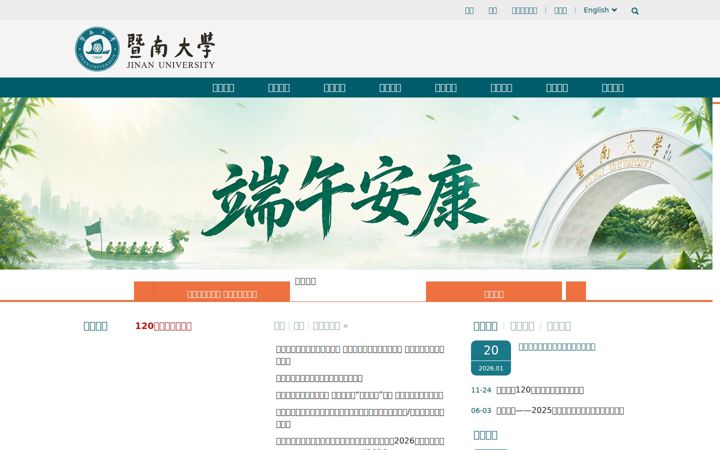Image resolution: width=720 pixels, height=450 pixels.
Task: Click the small orange square button
Action: [576, 292]
